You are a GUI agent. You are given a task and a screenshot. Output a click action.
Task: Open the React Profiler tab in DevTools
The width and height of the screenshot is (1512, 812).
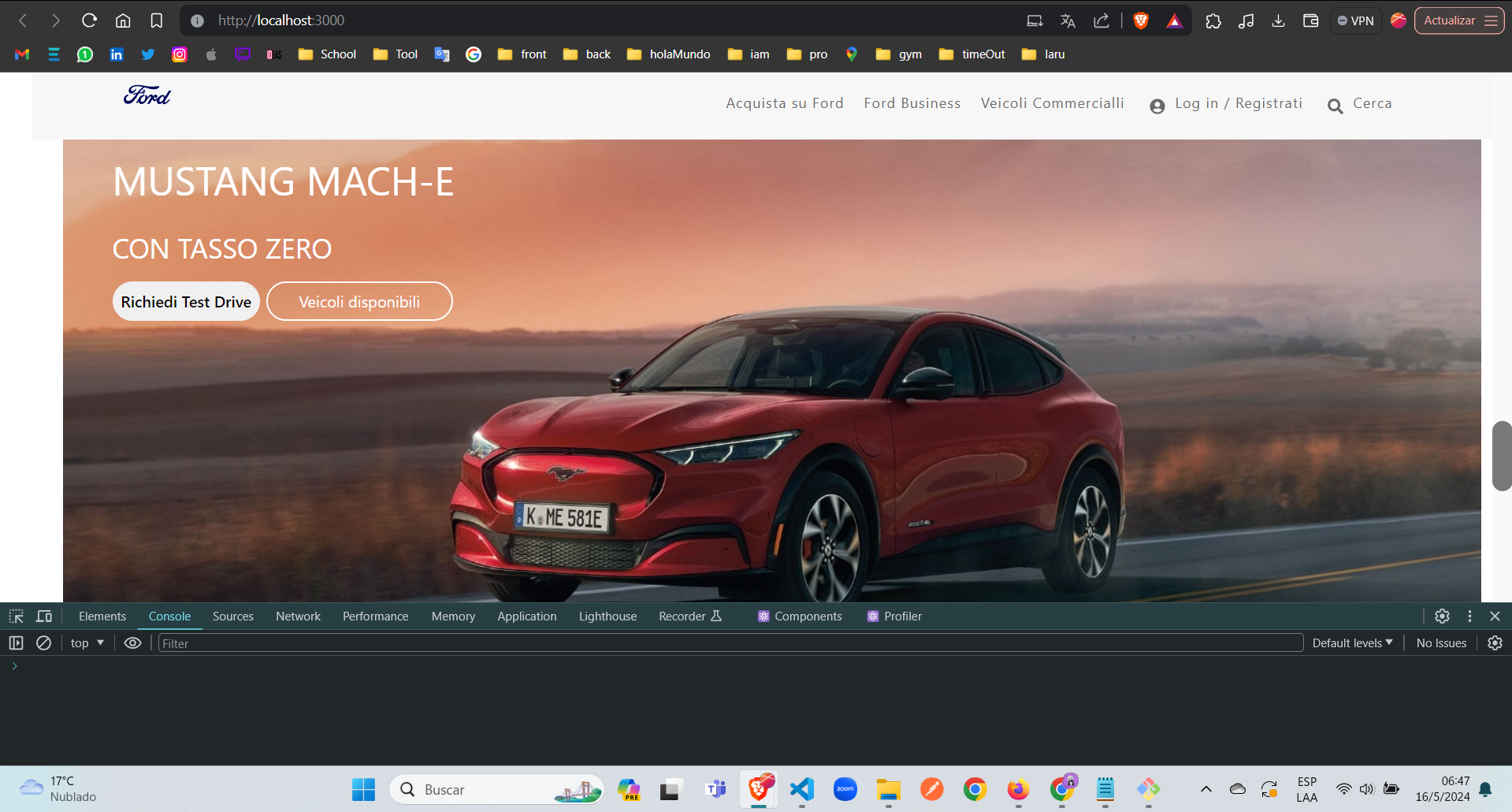coord(894,616)
